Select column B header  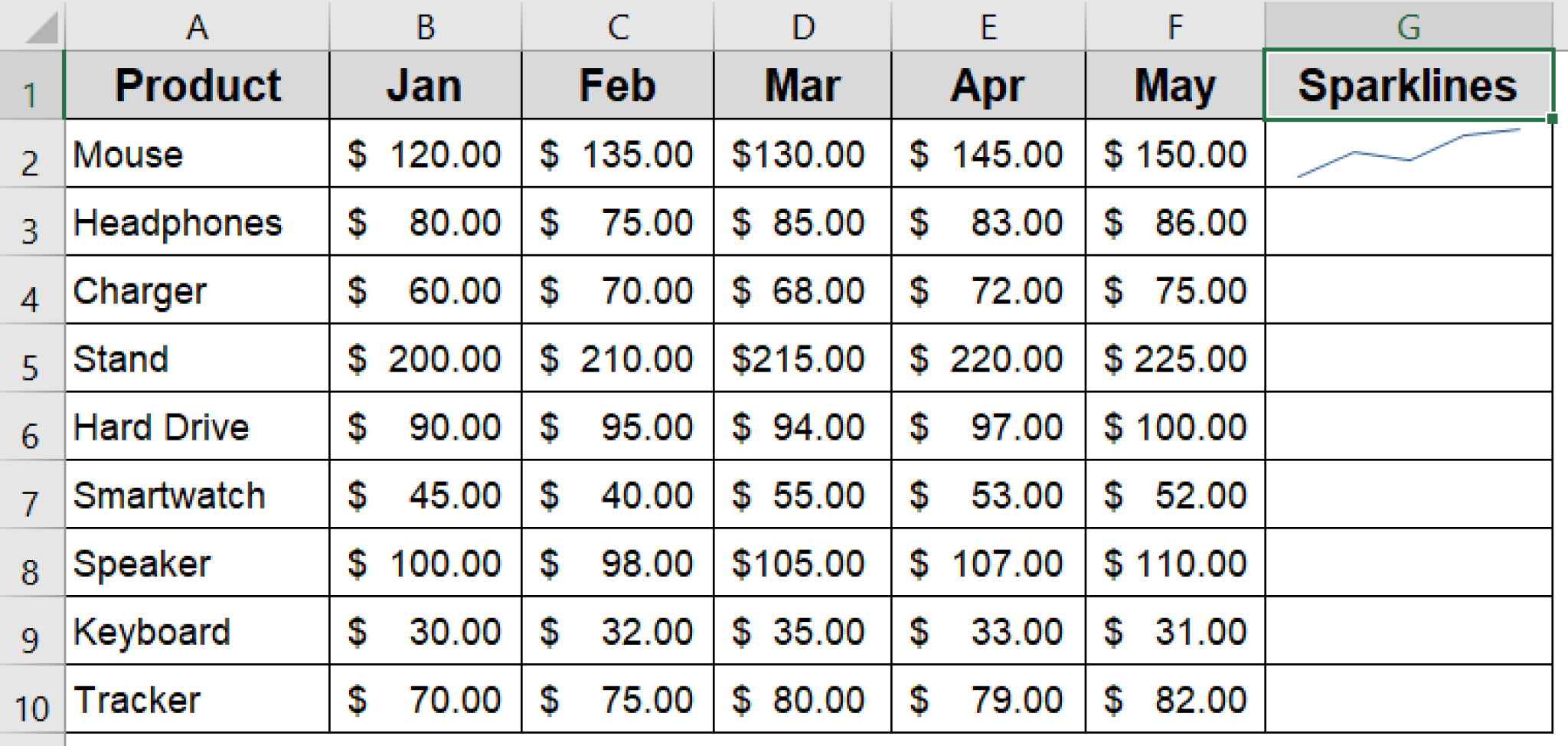425,25
